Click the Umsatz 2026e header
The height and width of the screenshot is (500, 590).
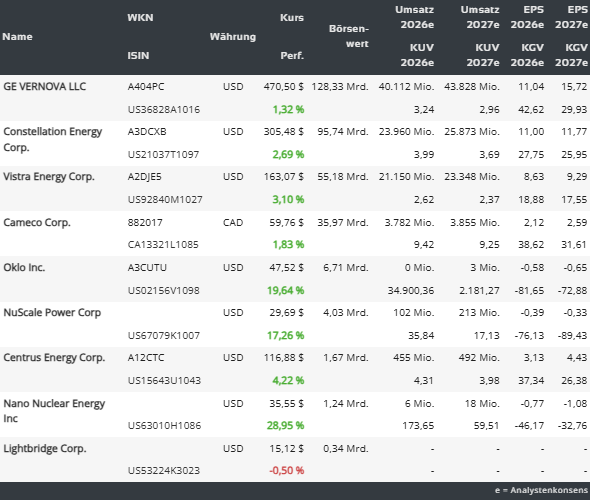click(414, 17)
